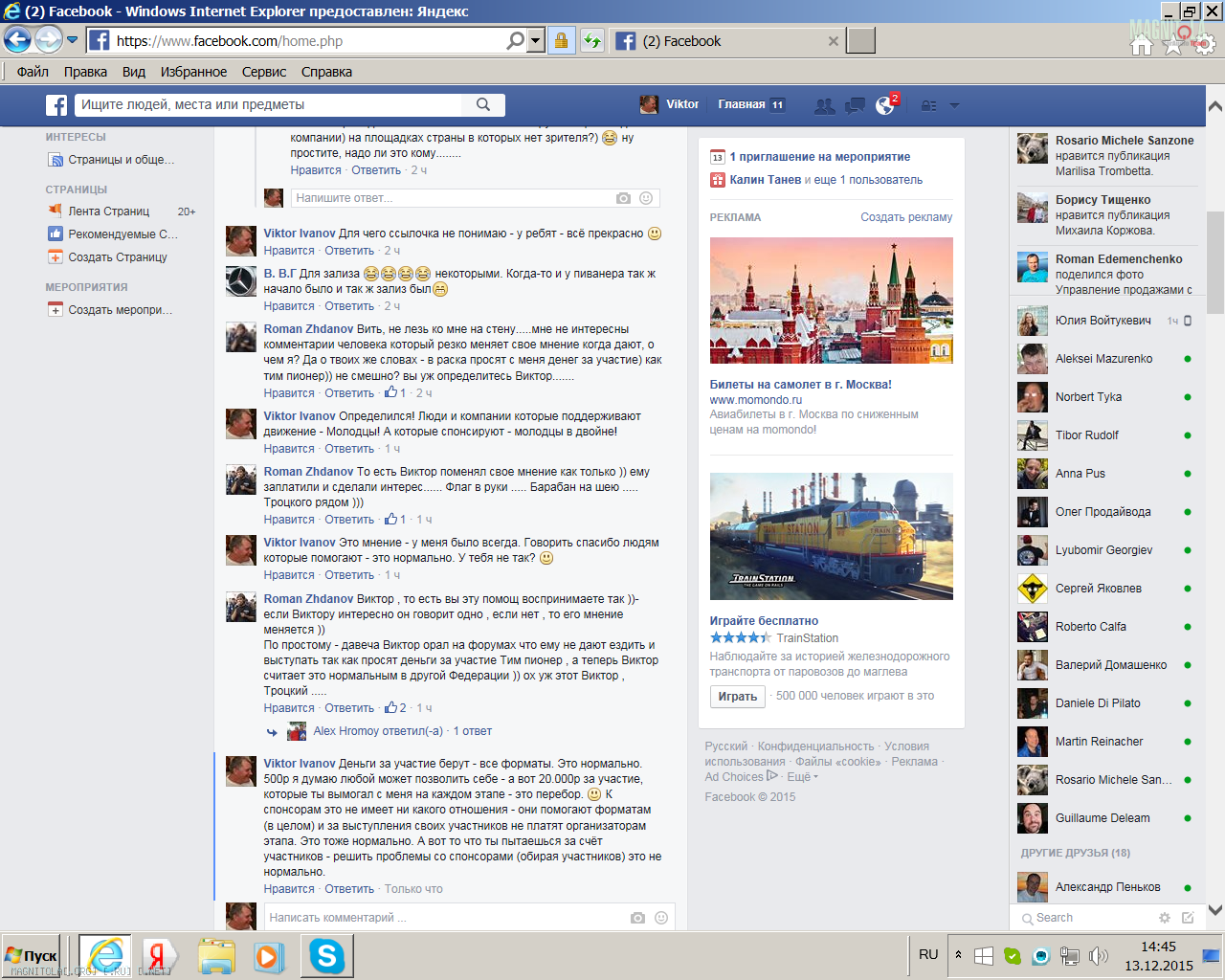
Task: Click the Играть button
Action: click(x=738, y=697)
